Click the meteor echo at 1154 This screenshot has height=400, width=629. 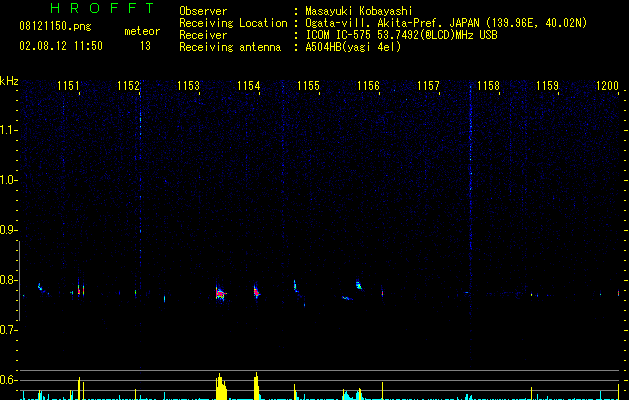[256, 291]
